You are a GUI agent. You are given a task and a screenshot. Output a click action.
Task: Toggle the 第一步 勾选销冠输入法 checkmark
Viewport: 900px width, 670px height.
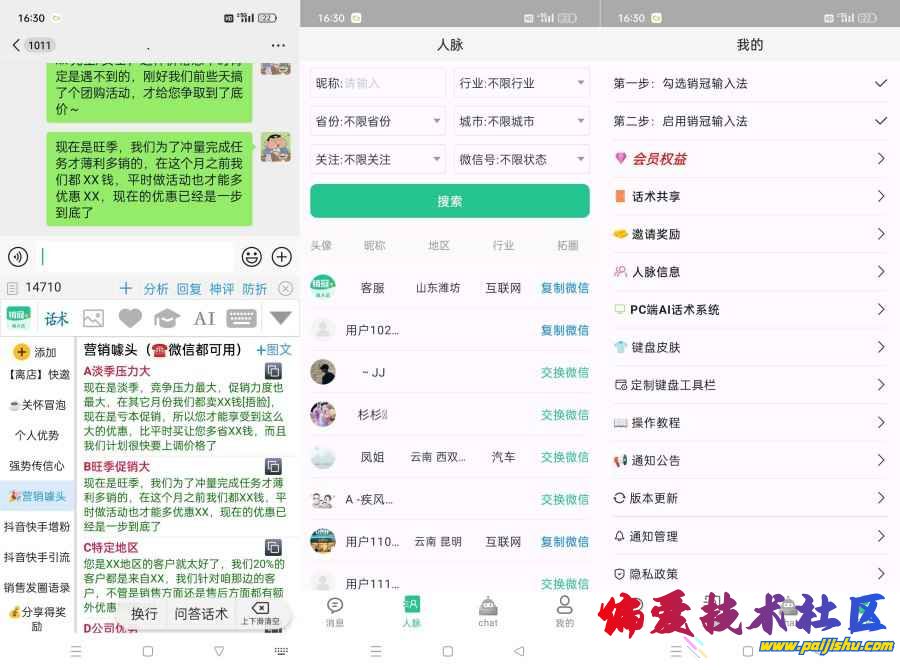click(x=880, y=83)
